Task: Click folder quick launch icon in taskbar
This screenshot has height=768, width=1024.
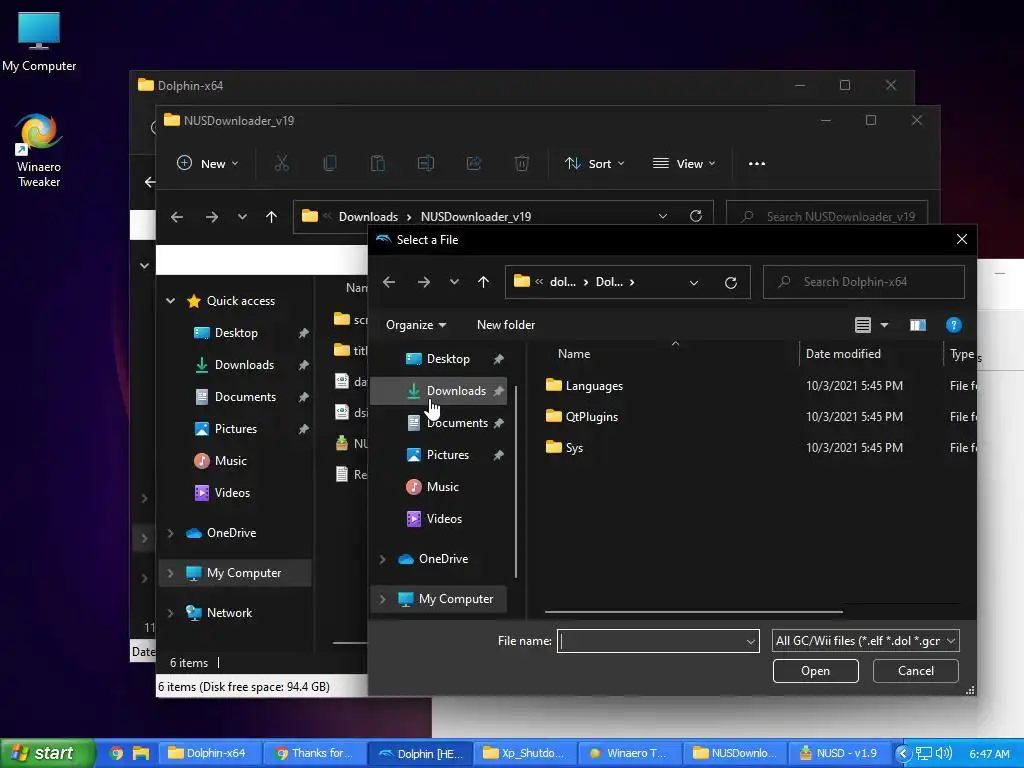Action: point(141,753)
